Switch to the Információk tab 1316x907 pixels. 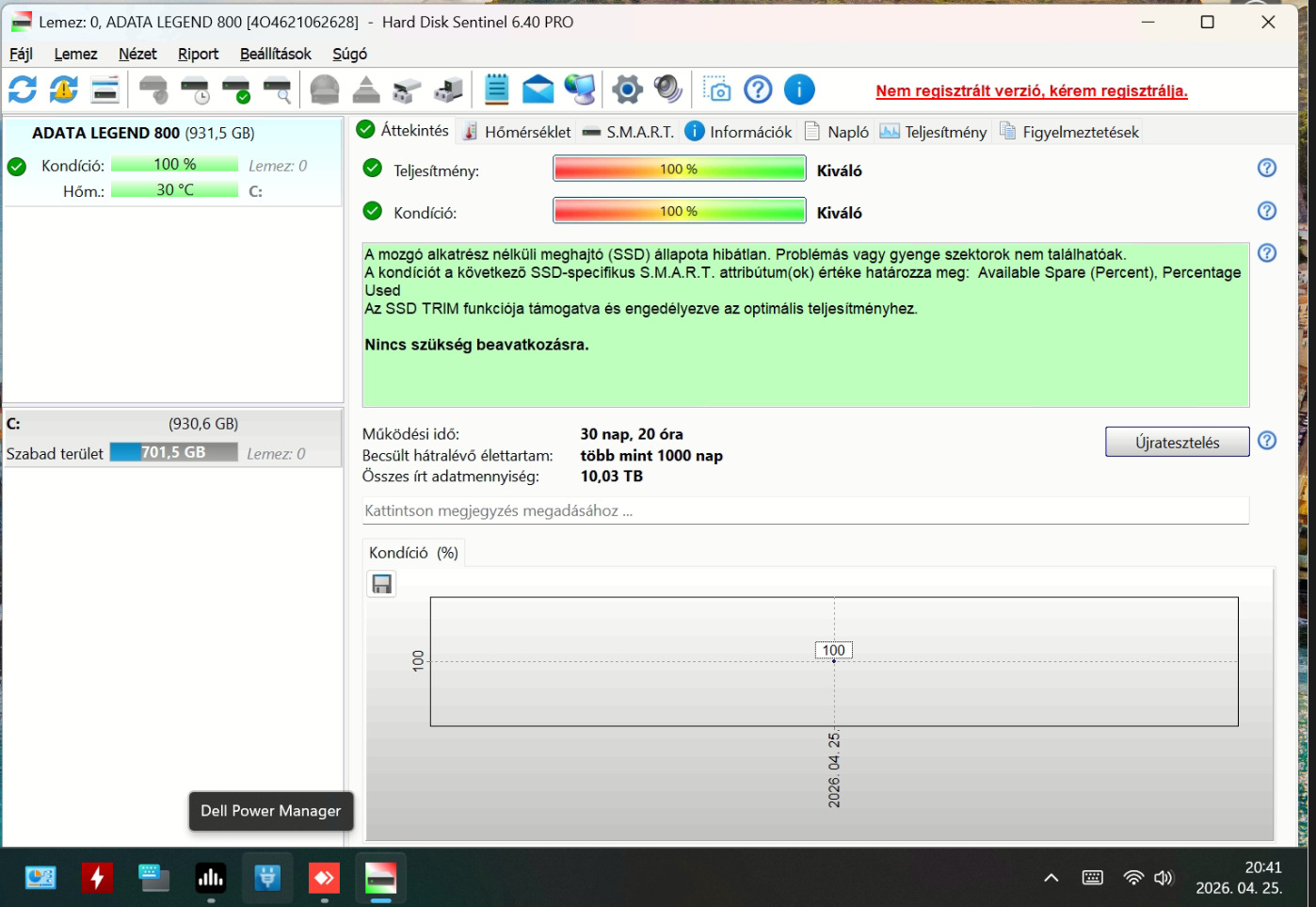739,132
